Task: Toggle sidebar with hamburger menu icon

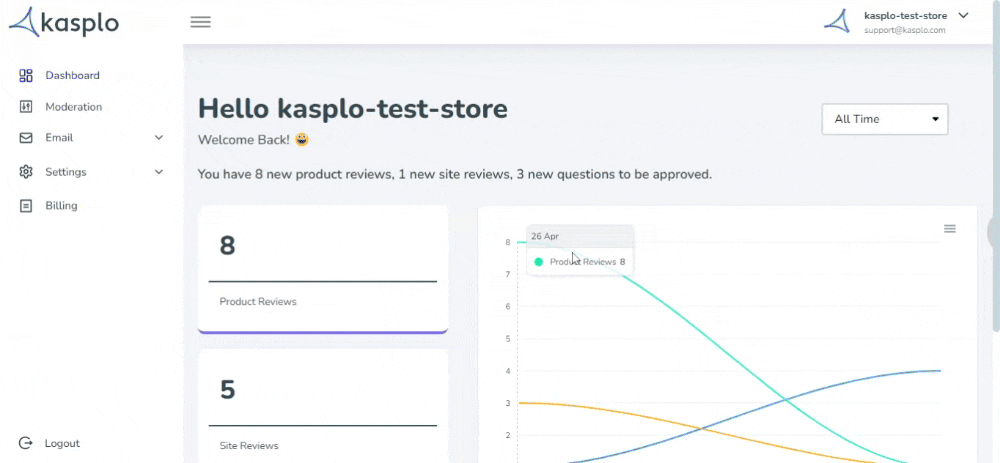Action: point(200,22)
